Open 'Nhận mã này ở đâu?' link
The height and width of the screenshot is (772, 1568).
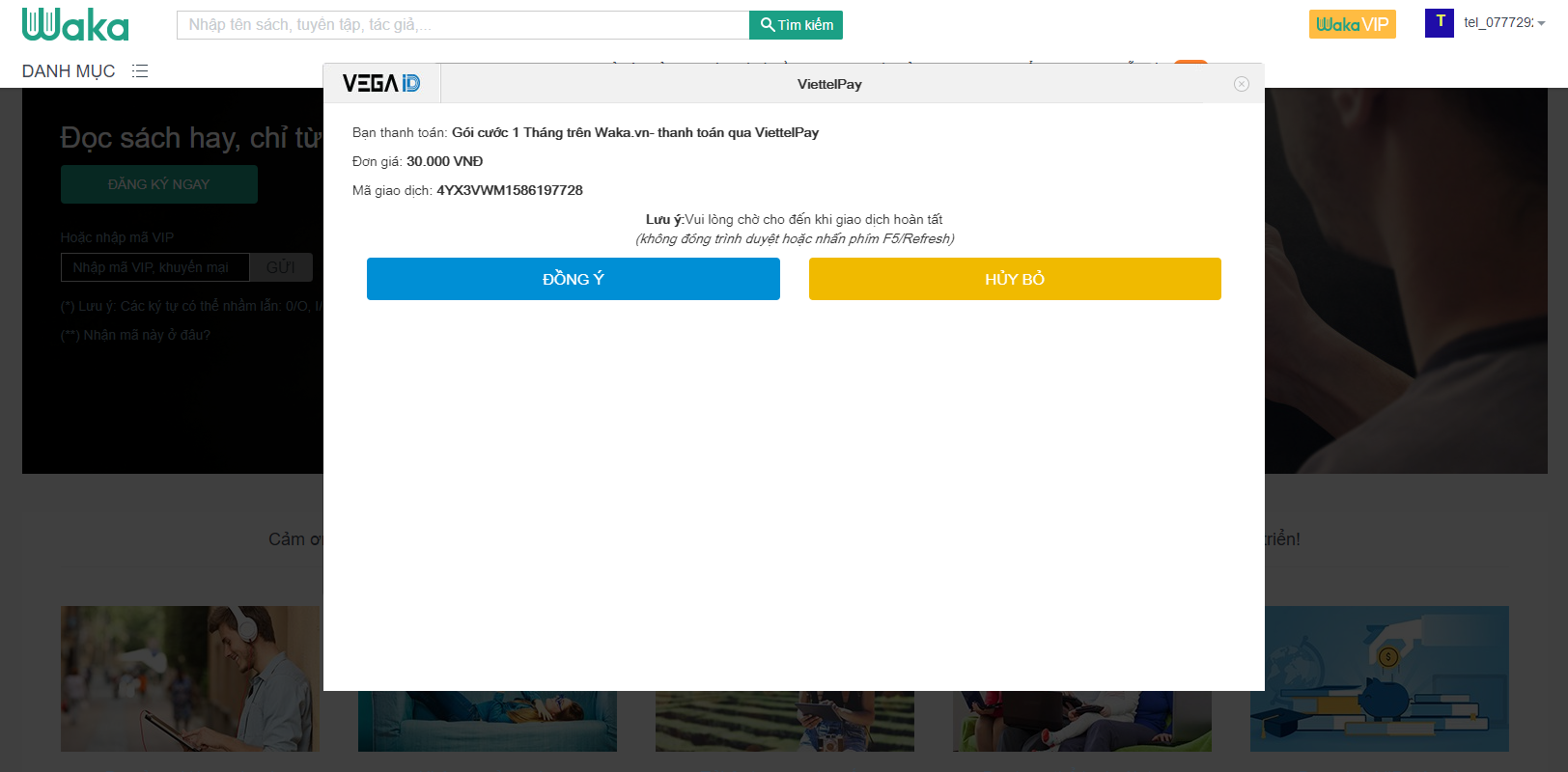(x=146, y=335)
